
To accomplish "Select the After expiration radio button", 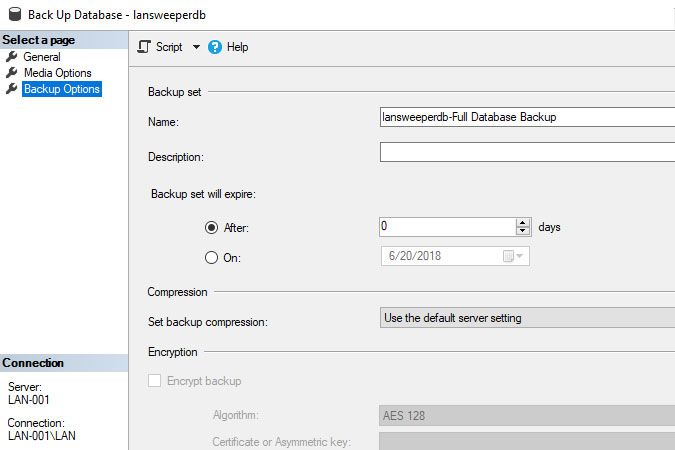I will [x=211, y=227].
